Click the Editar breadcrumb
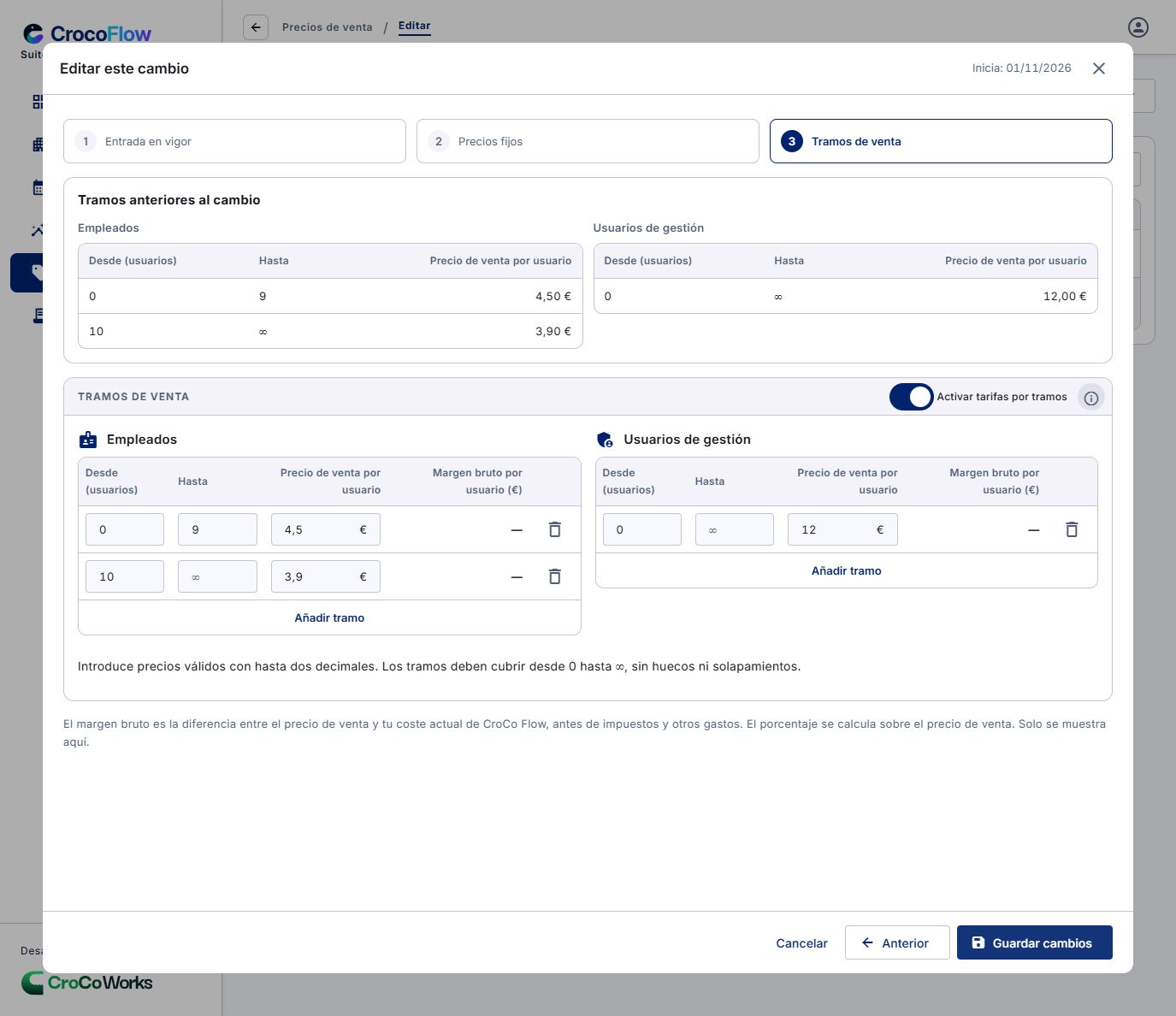Image resolution: width=1176 pixels, height=1016 pixels. (x=415, y=26)
